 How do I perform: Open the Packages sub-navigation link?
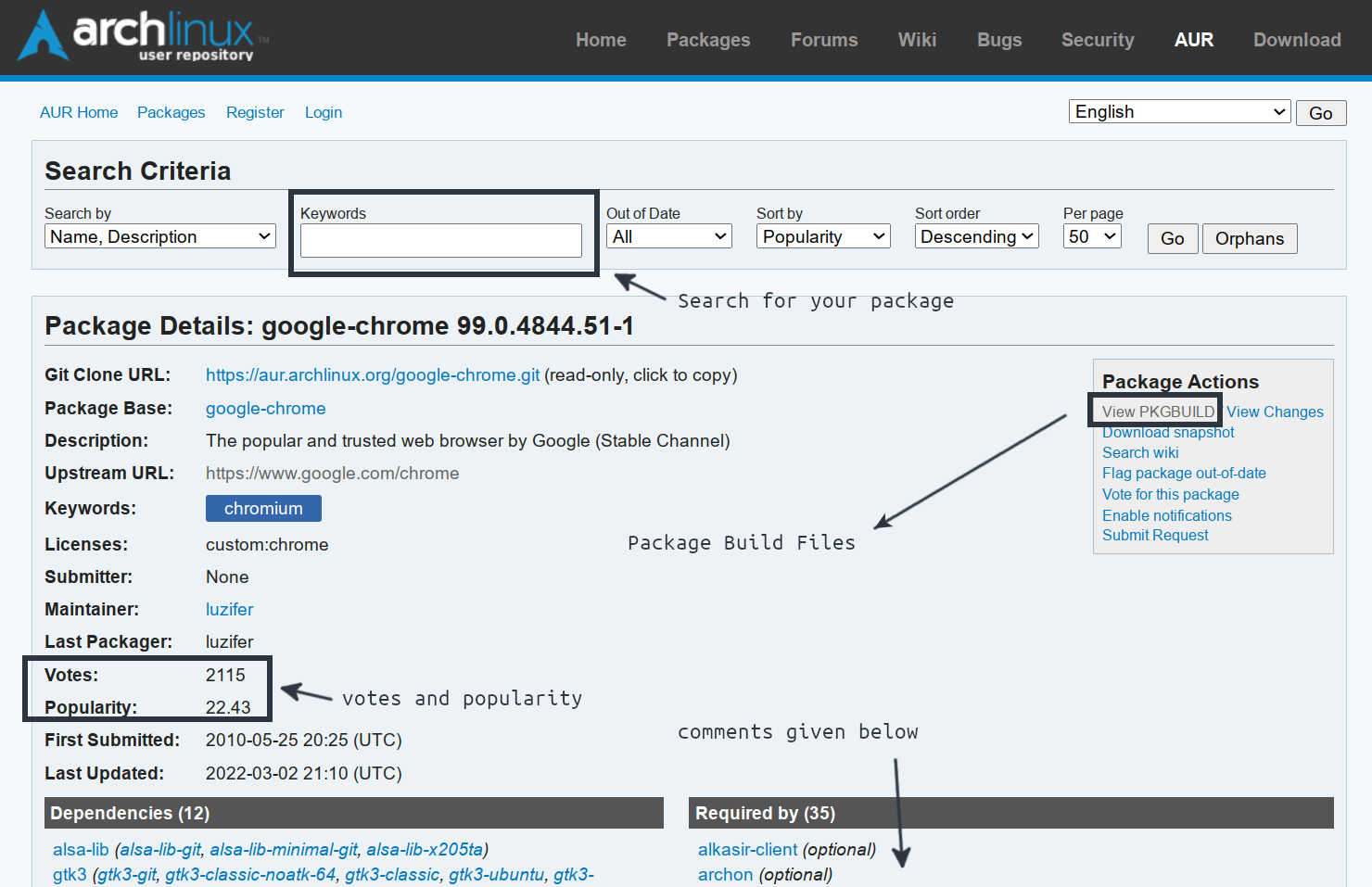pyautogui.click(x=171, y=112)
